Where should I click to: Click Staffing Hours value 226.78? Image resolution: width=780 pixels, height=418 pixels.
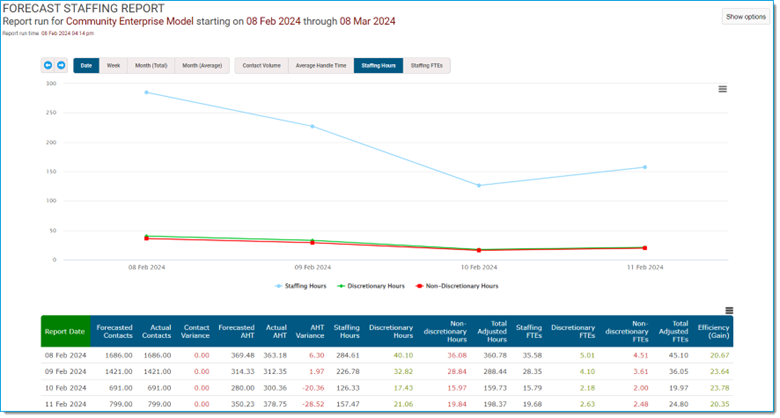point(347,372)
